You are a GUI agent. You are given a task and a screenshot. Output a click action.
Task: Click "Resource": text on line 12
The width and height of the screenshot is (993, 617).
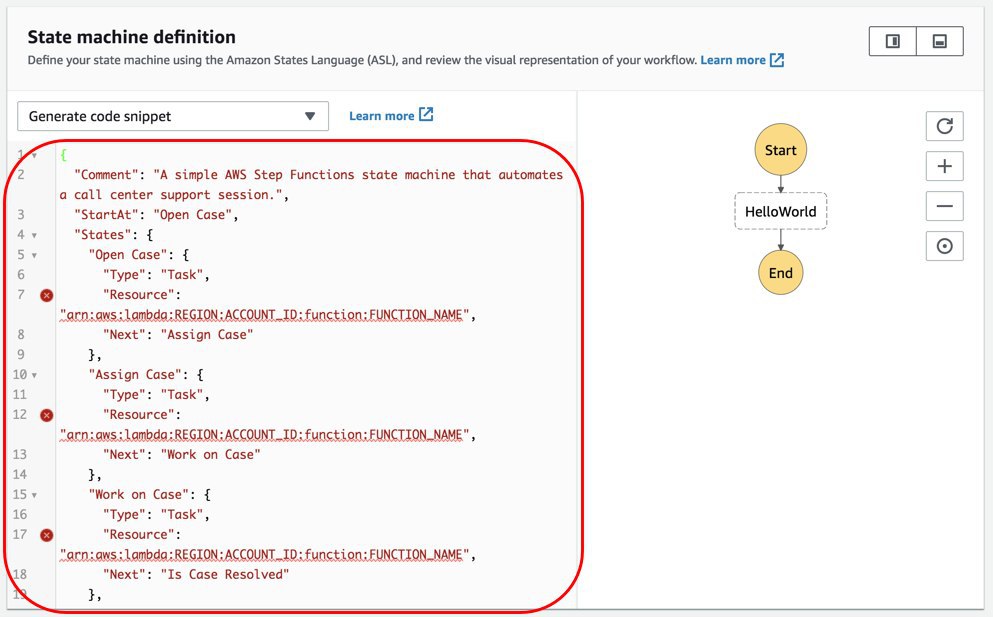click(142, 415)
